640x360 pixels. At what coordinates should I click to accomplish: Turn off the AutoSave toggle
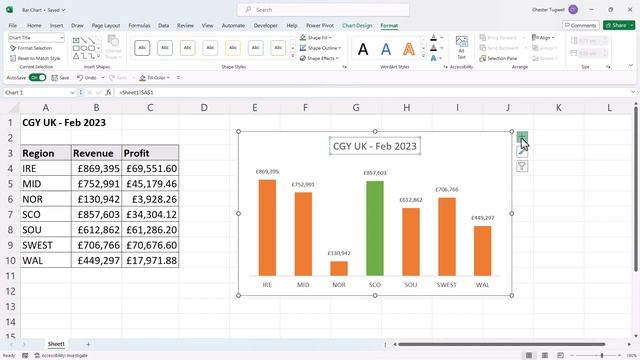coord(38,78)
